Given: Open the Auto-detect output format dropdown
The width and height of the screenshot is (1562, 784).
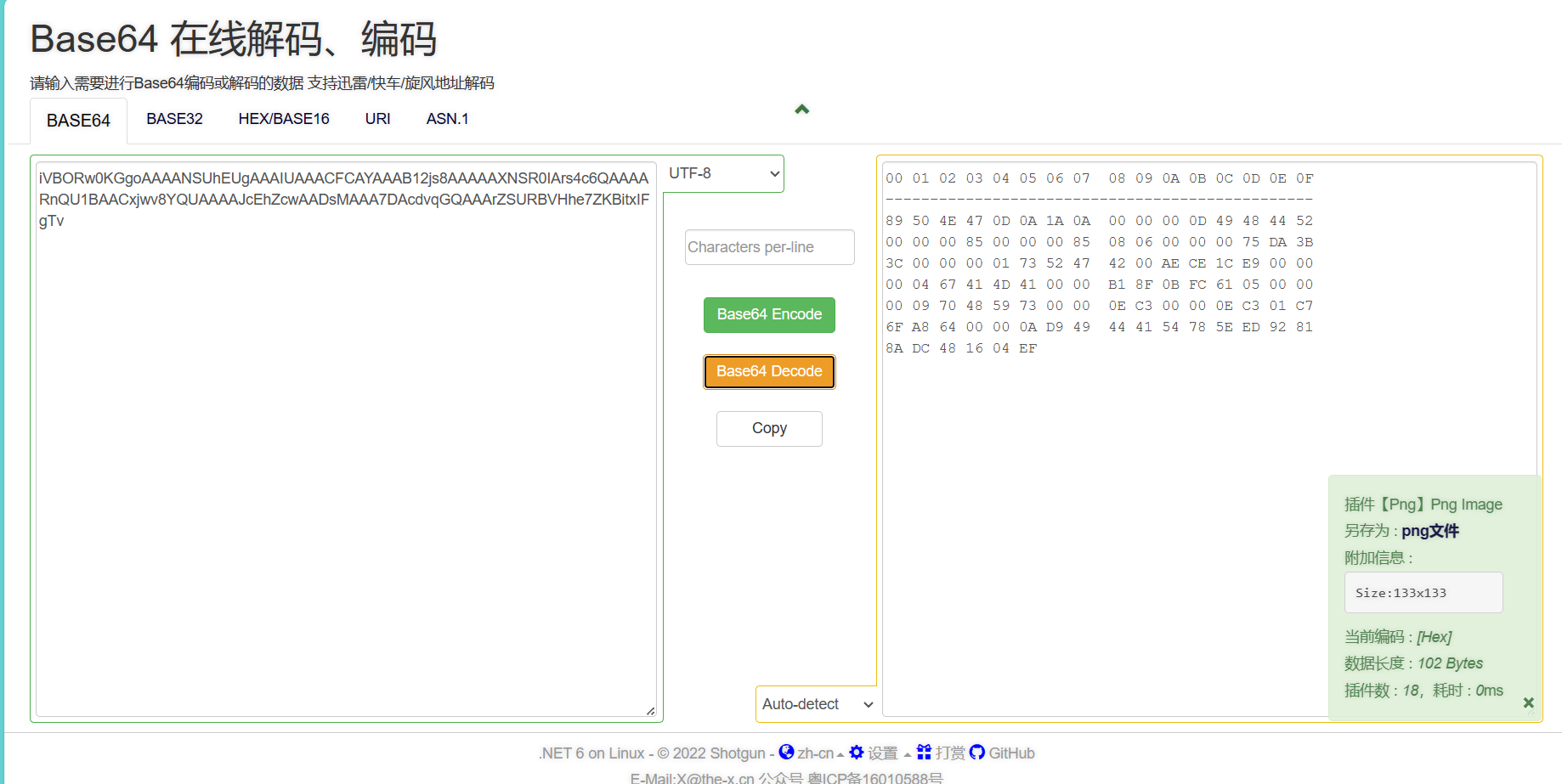Looking at the screenshot, I should pyautogui.click(x=816, y=704).
